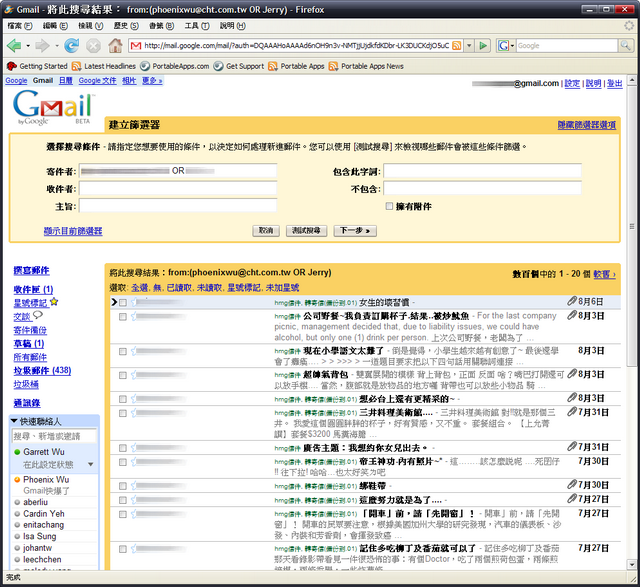640x587 pixels.
Task: Open the 收件匣 (1) folder link
Action: (33, 289)
